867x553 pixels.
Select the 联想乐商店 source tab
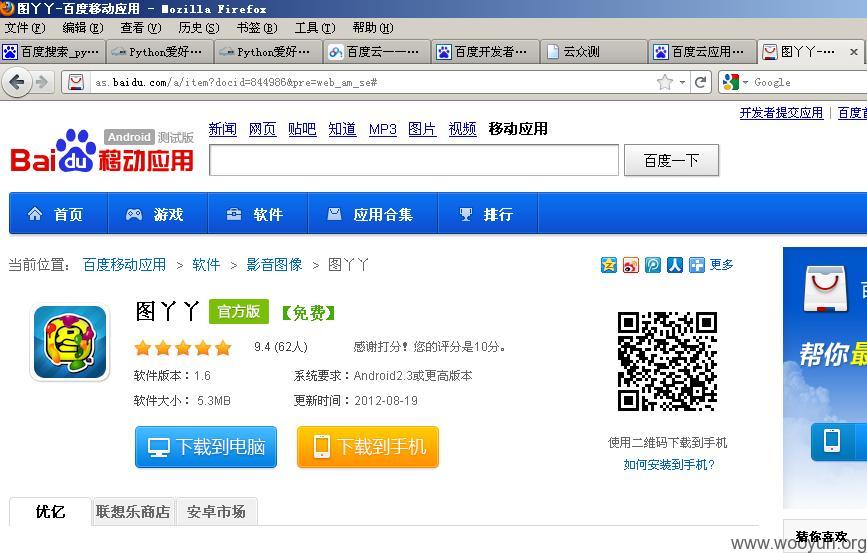tap(133, 512)
